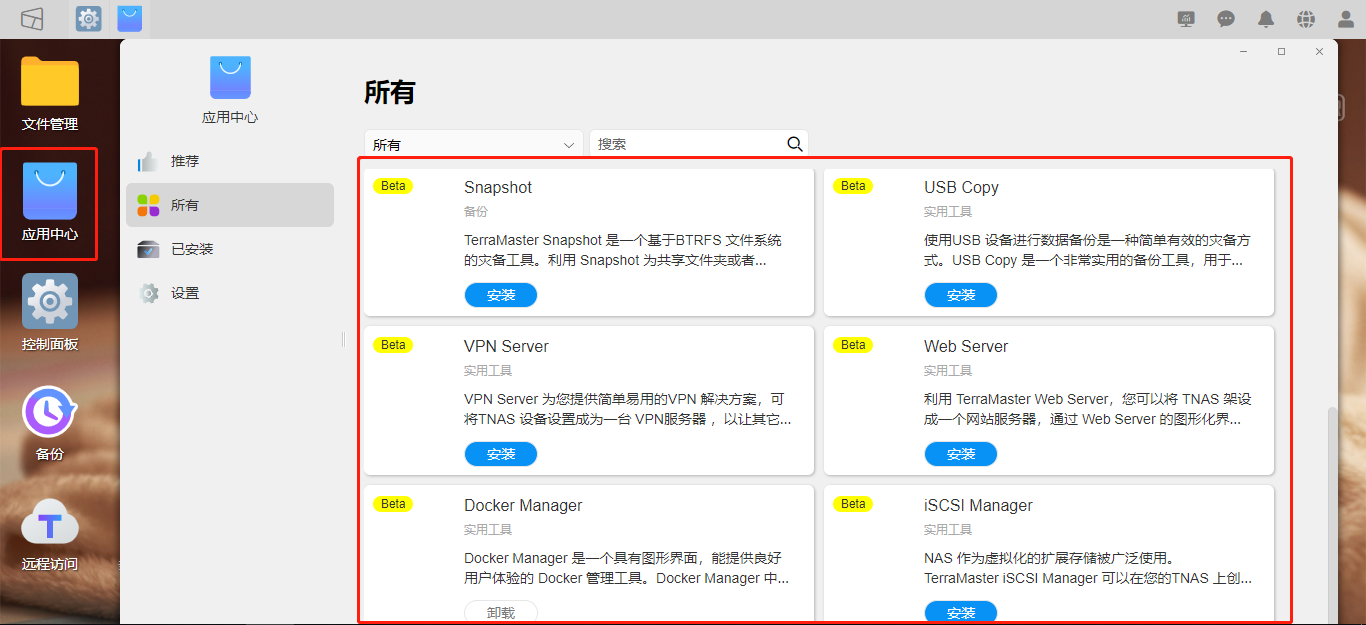Click the Beta badge on Web Server card

[x=853, y=345]
